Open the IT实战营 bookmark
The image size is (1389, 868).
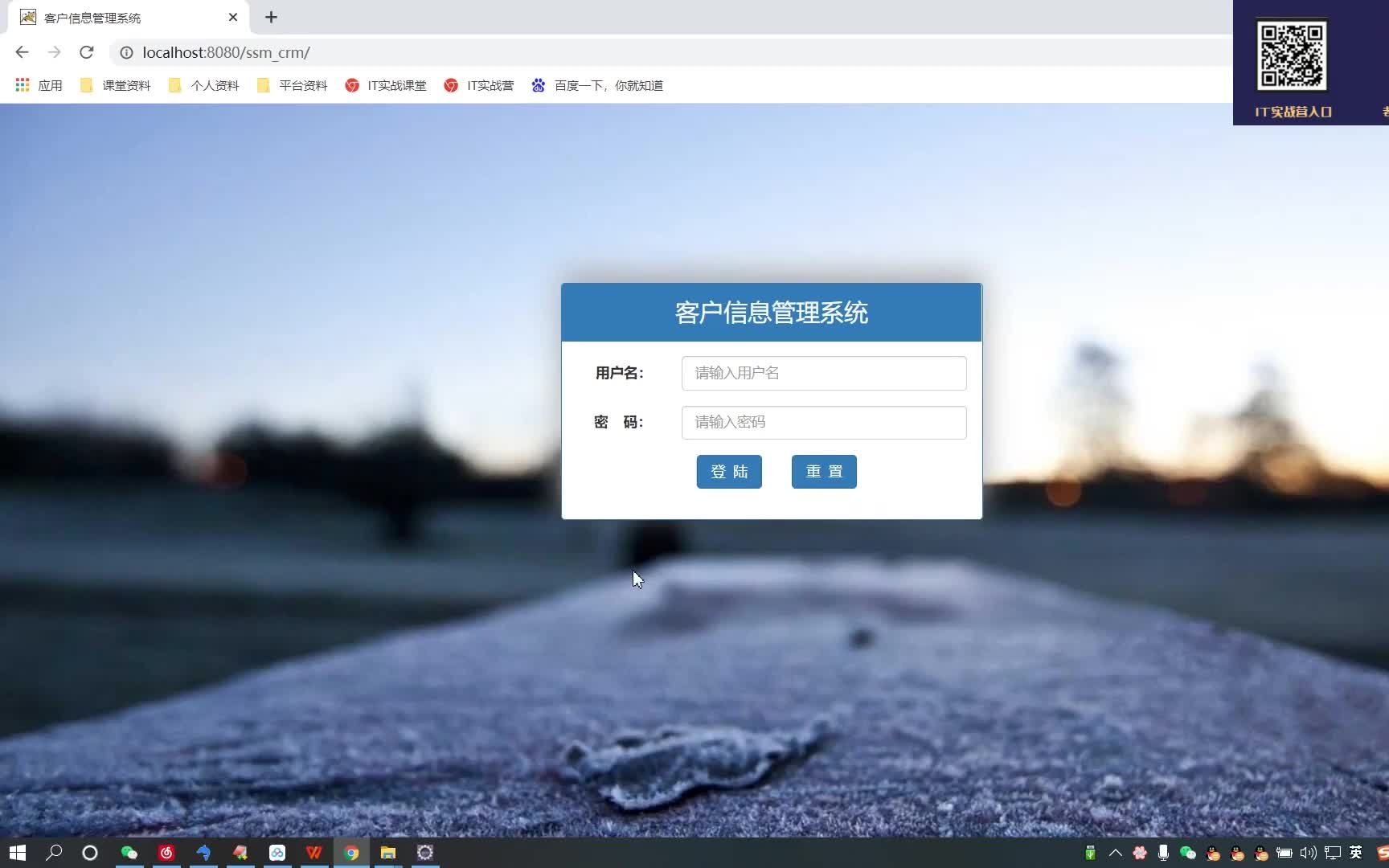coord(479,85)
